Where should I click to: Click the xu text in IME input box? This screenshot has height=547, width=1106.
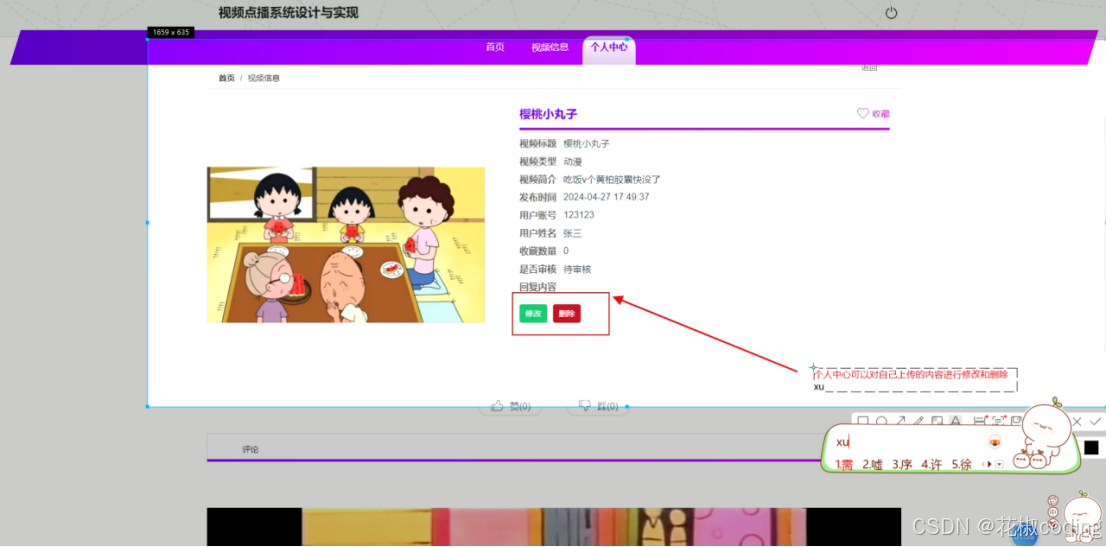(842, 443)
